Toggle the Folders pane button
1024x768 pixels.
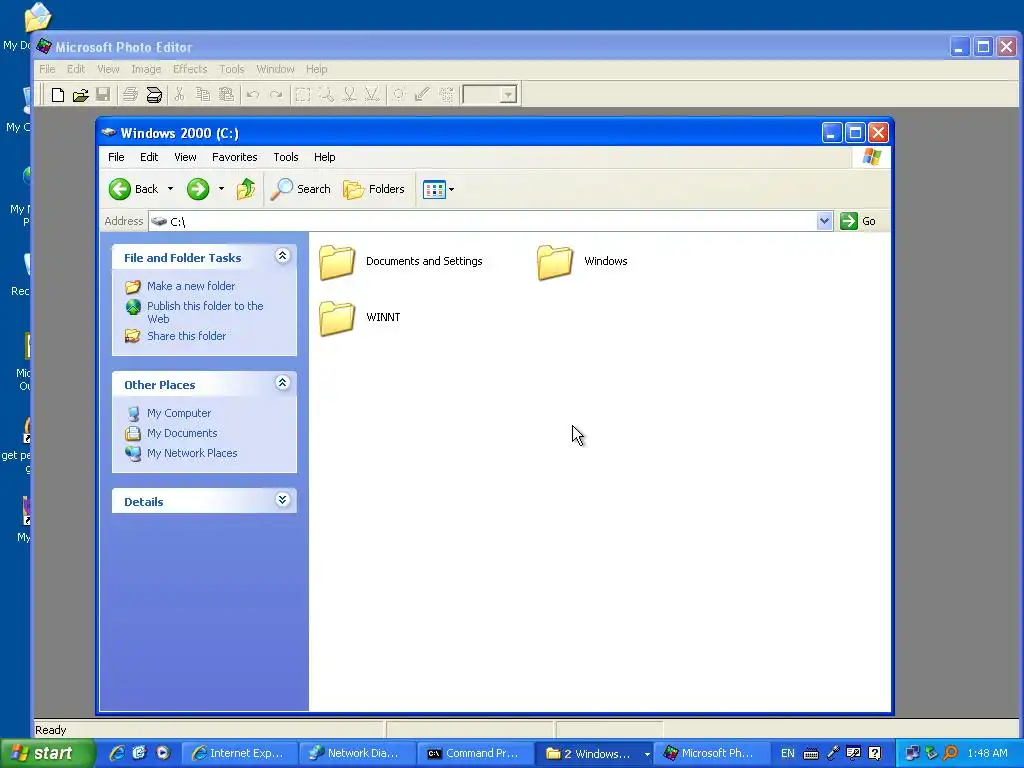374,189
